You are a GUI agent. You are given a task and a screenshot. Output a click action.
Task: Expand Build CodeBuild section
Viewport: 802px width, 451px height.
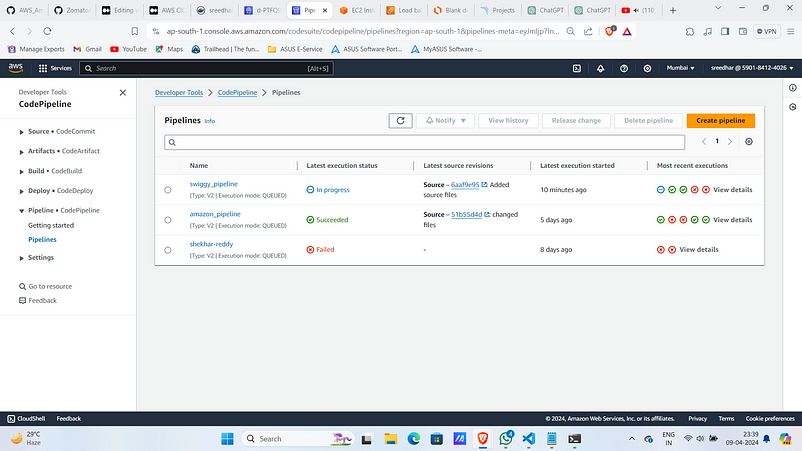coord(21,171)
